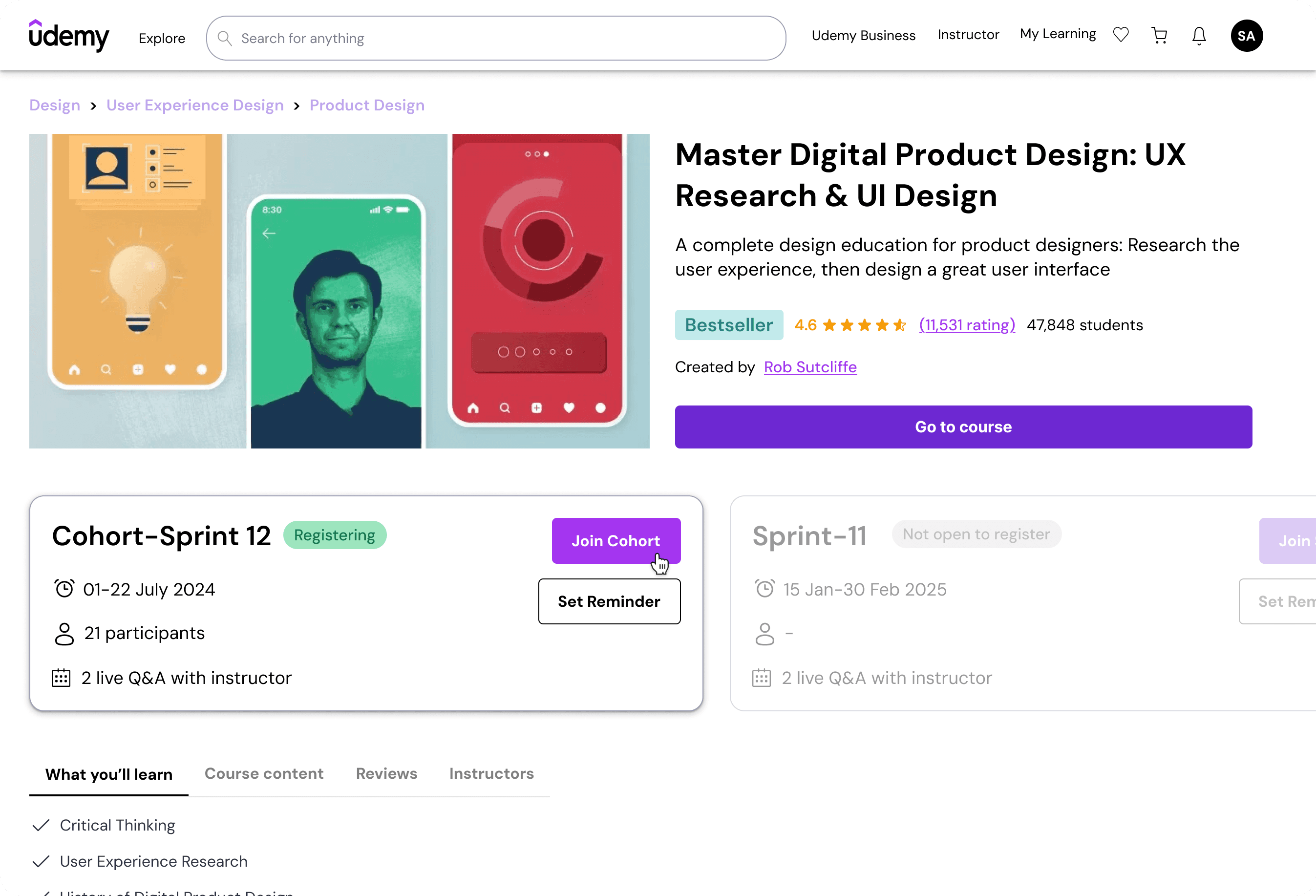Image resolution: width=1316 pixels, height=896 pixels.
Task: Click the clock icon beside 01-22 July 2024
Action: click(64, 589)
